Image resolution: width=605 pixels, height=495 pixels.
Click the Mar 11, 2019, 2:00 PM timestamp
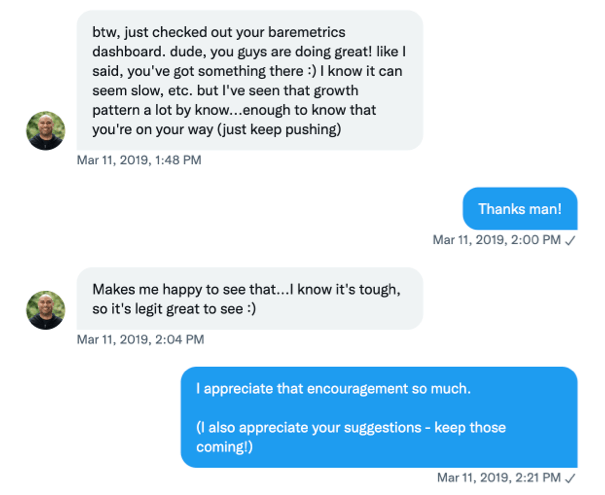(x=496, y=240)
